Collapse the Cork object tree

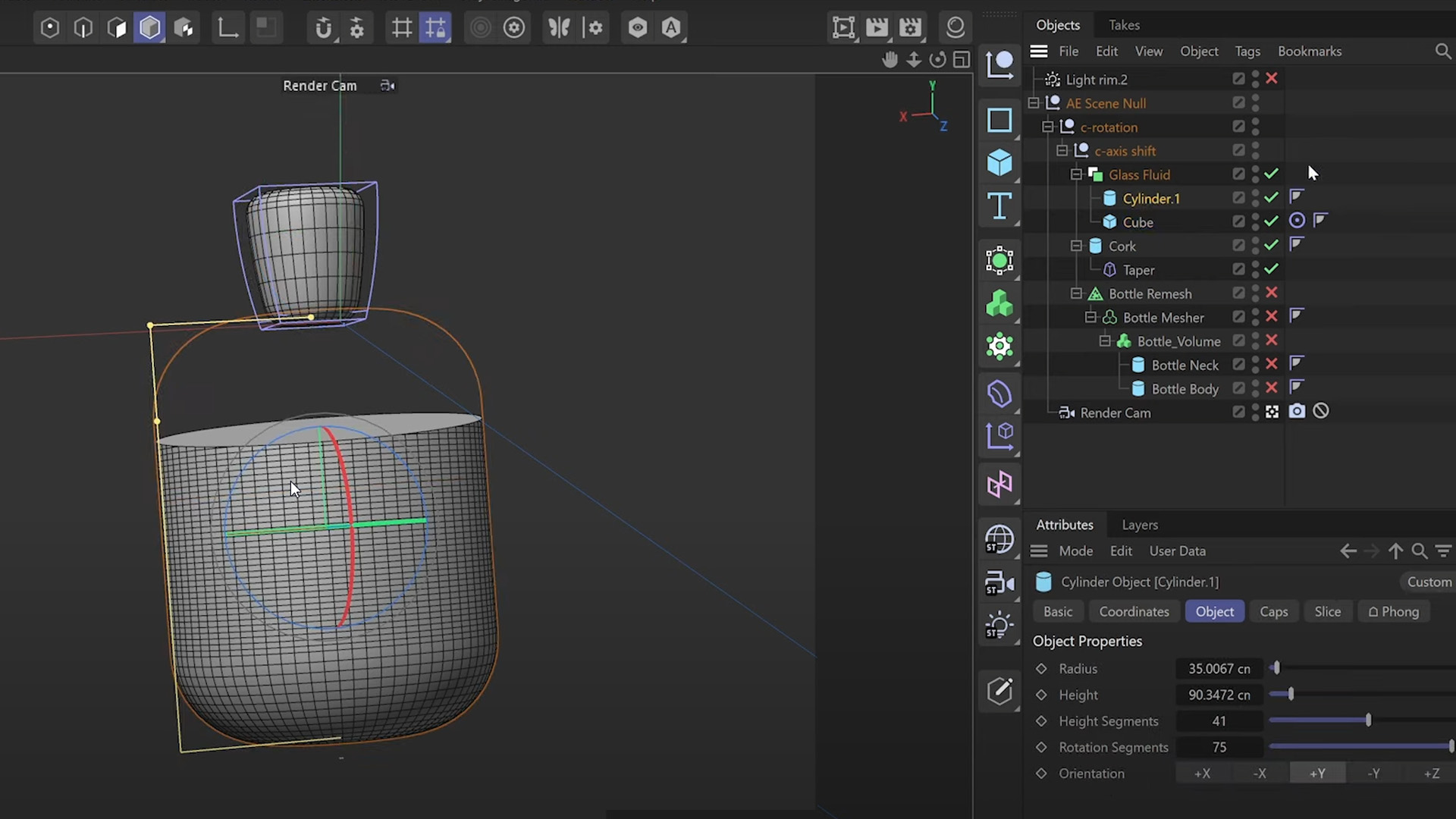(x=1076, y=246)
